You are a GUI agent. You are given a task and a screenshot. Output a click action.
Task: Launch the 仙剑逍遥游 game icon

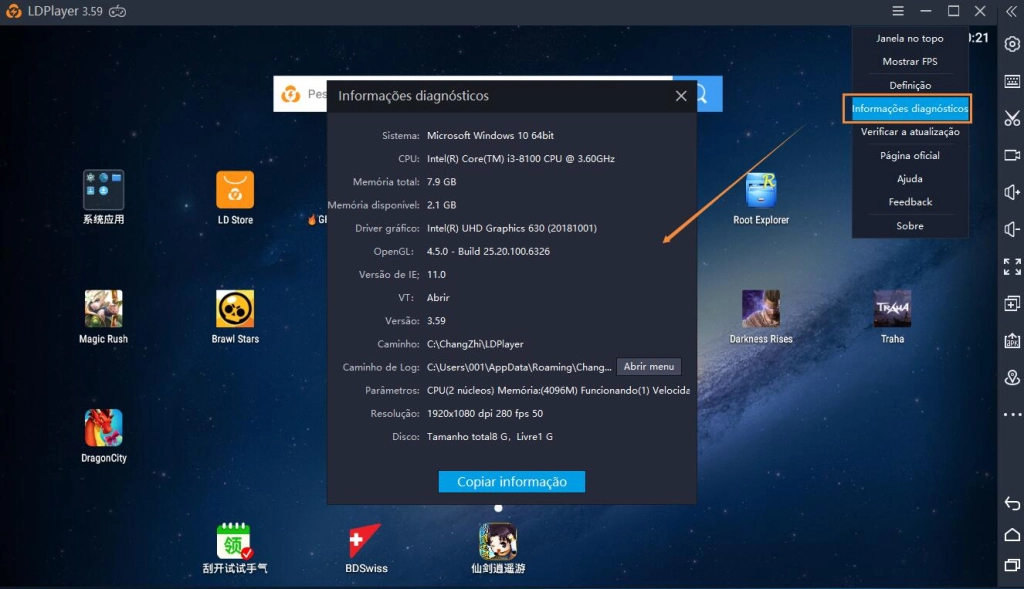click(x=498, y=548)
